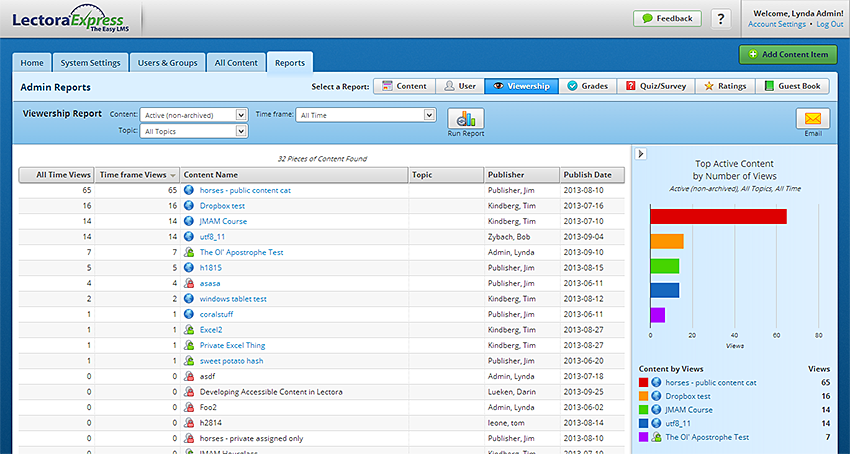Select the Guest Book report type
850x454 pixels.
click(793, 86)
